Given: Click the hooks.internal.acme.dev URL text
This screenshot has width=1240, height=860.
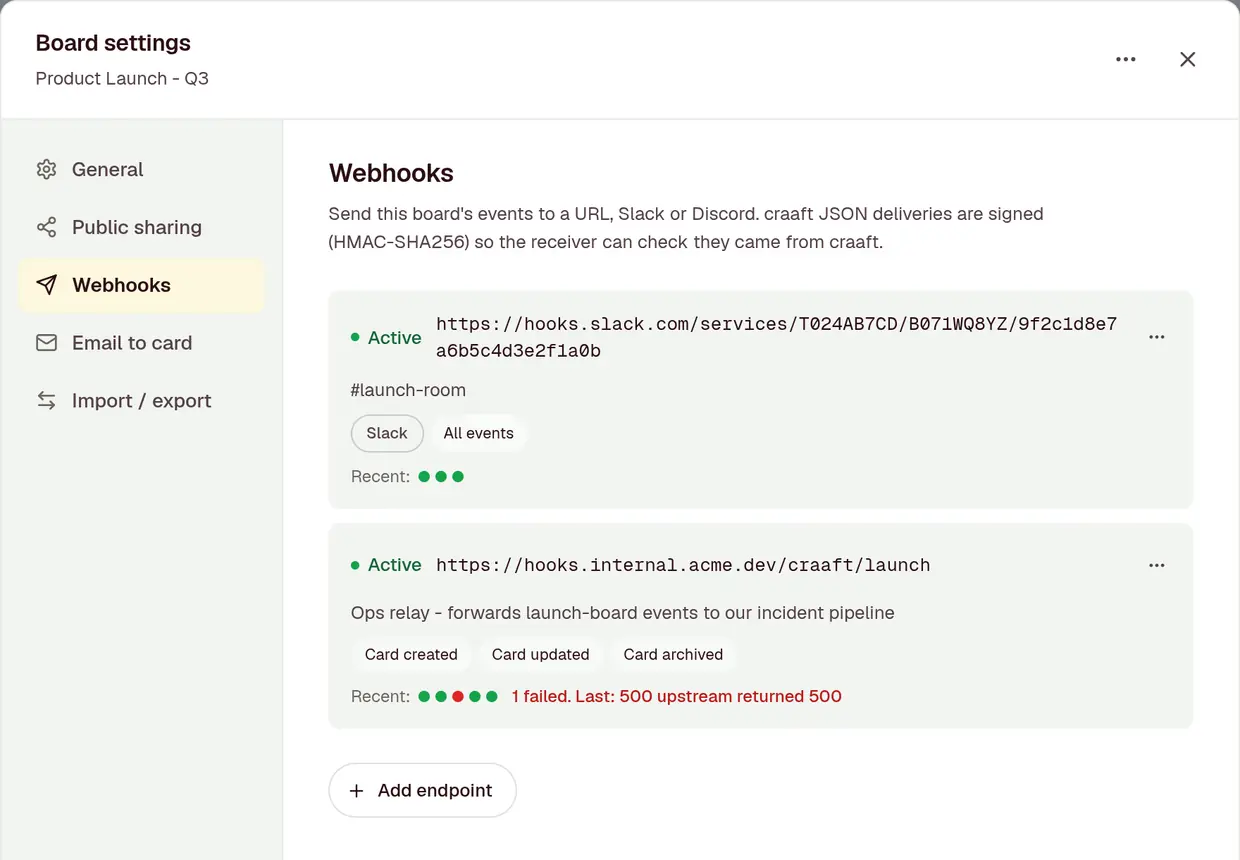Looking at the screenshot, I should coord(683,565).
